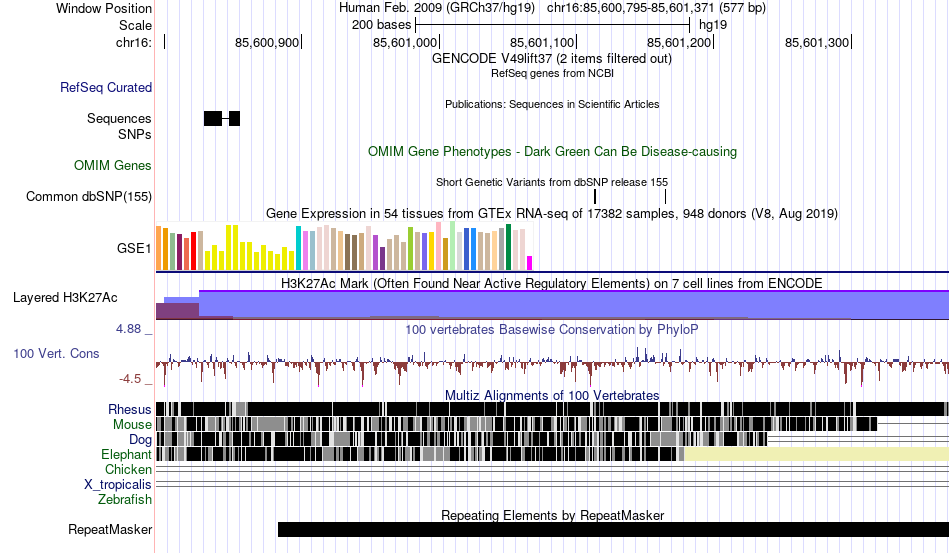
Task: Open Short Genetic Variants from dbSNP title
Action: (x=552, y=182)
